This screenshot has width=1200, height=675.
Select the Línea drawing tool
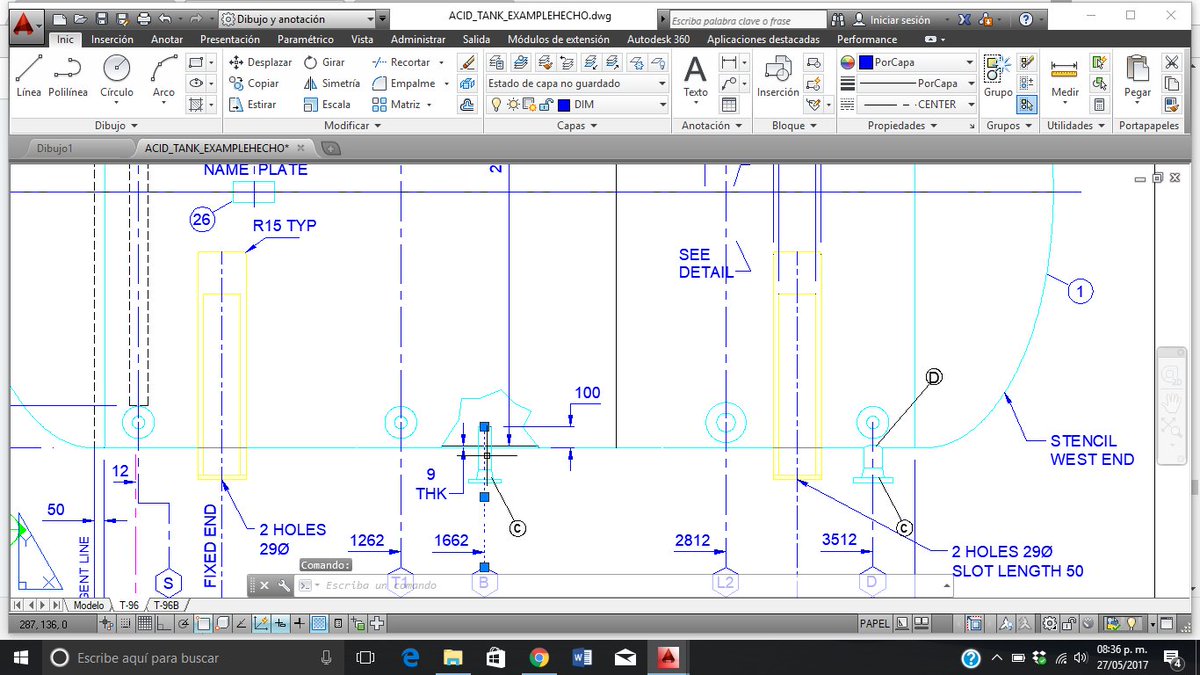pos(29,76)
